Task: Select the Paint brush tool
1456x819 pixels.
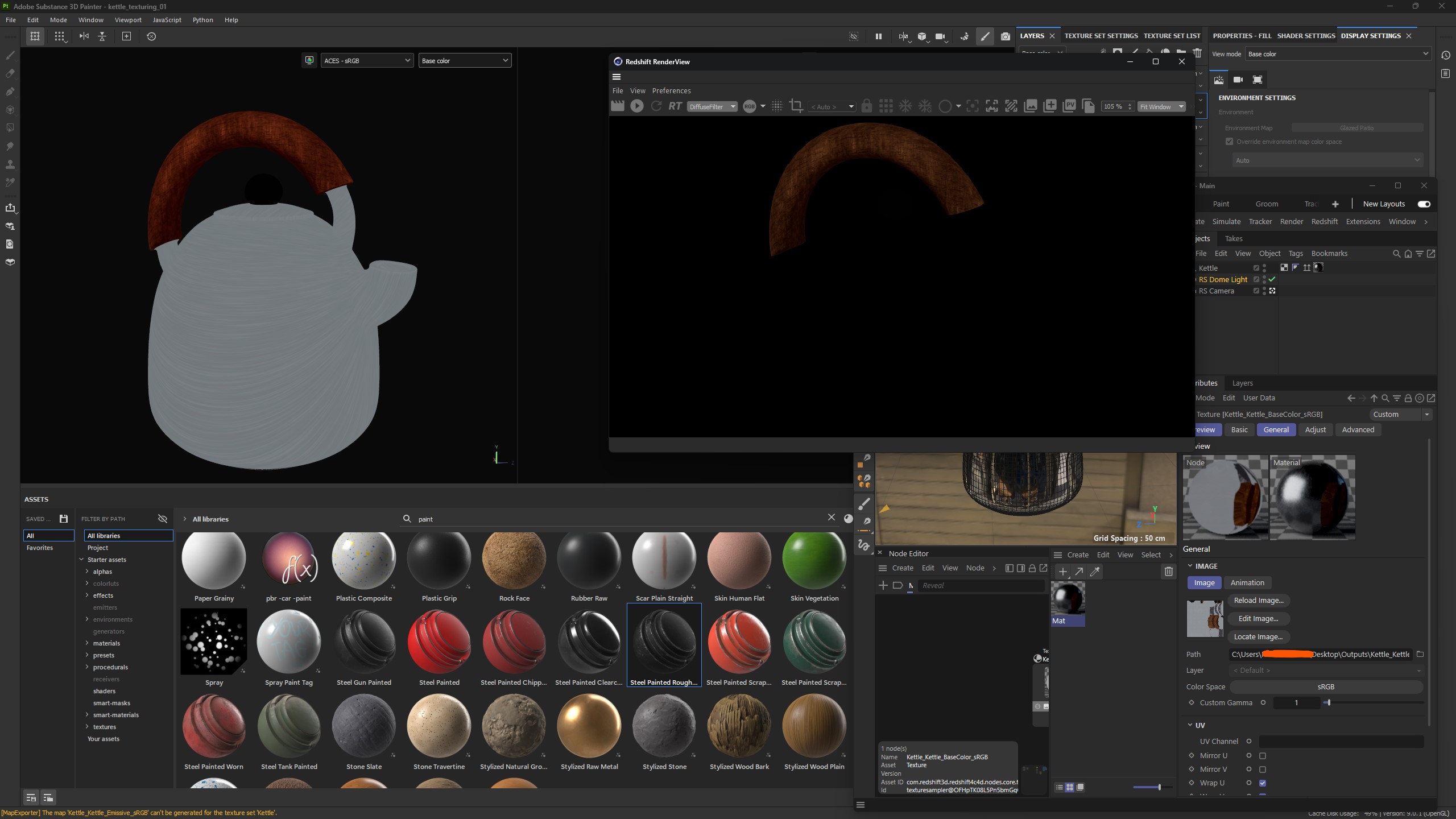Action: [10, 56]
